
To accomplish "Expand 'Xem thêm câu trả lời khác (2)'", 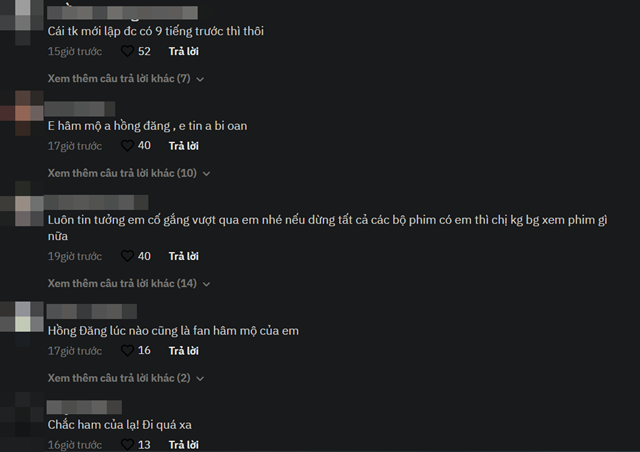I will click(x=126, y=378).
